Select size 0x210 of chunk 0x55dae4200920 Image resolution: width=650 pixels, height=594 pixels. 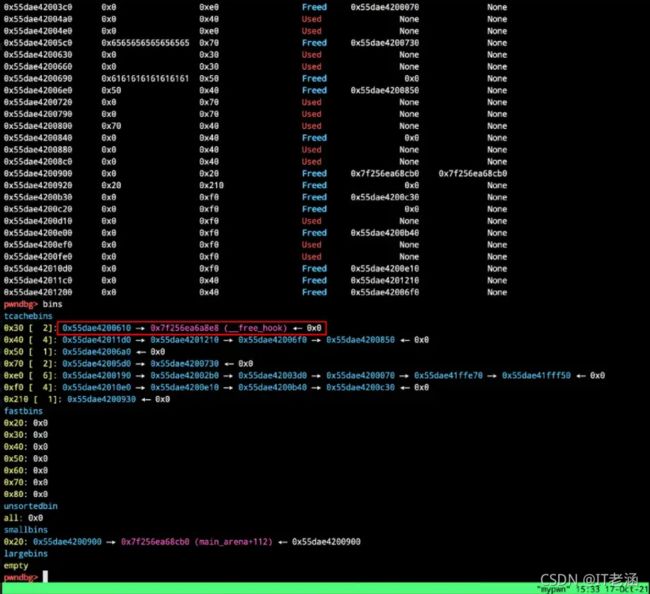[x=211, y=185]
